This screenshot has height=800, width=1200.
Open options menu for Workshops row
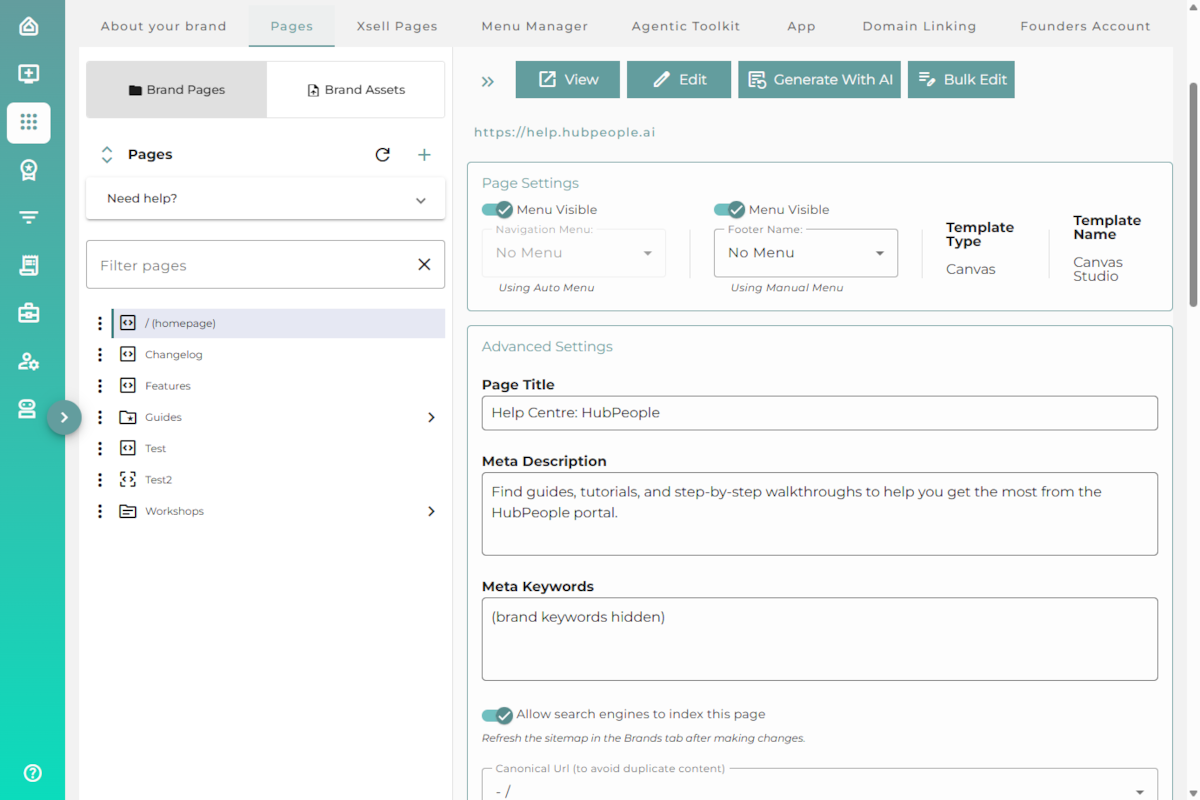click(x=100, y=511)
